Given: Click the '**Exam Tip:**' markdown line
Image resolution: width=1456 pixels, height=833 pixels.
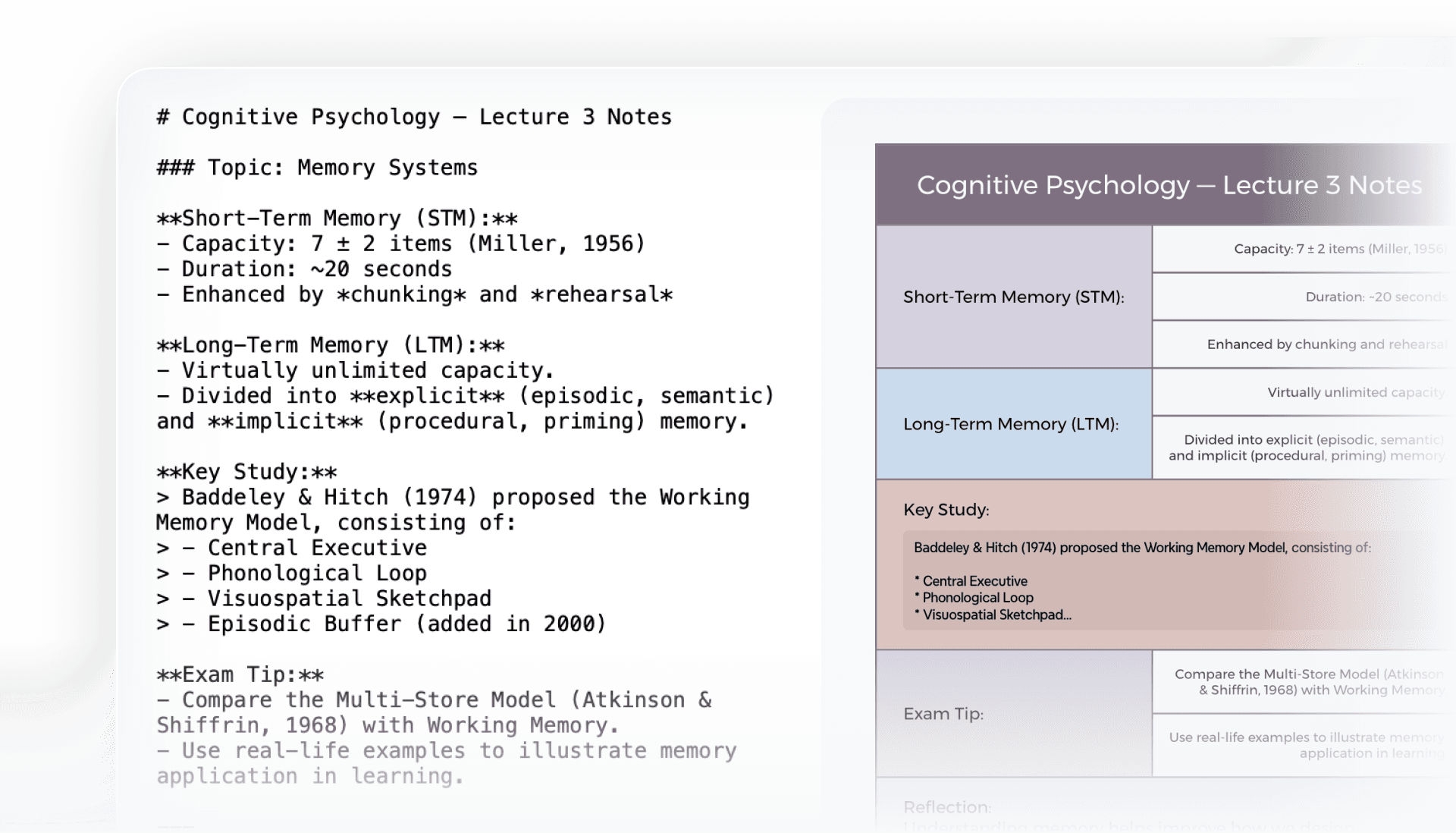Looking at the screenshot, I should (x=240, y=674).
